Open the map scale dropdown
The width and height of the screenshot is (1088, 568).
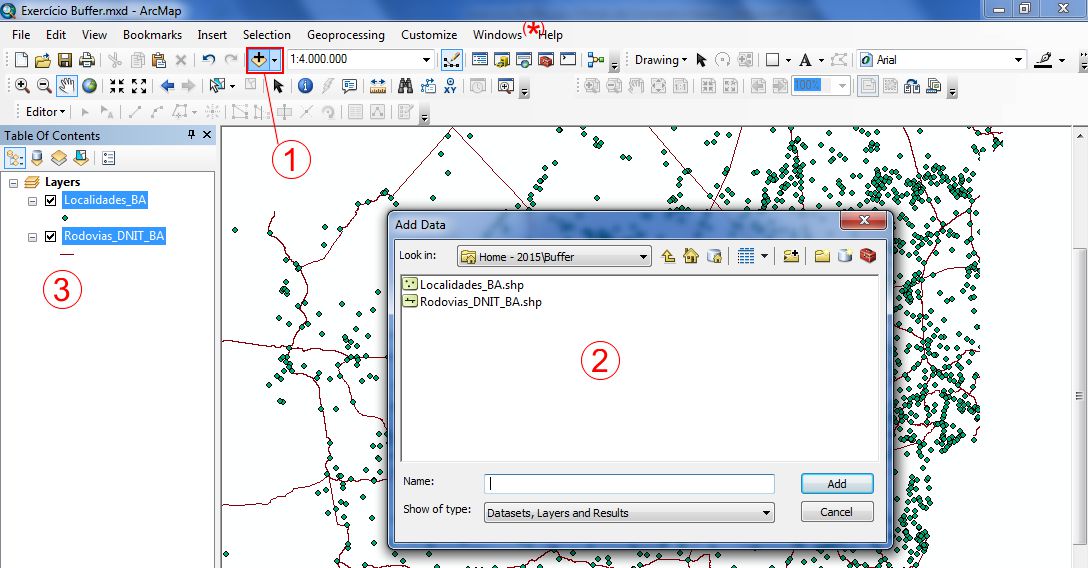[x=427, y=60]
